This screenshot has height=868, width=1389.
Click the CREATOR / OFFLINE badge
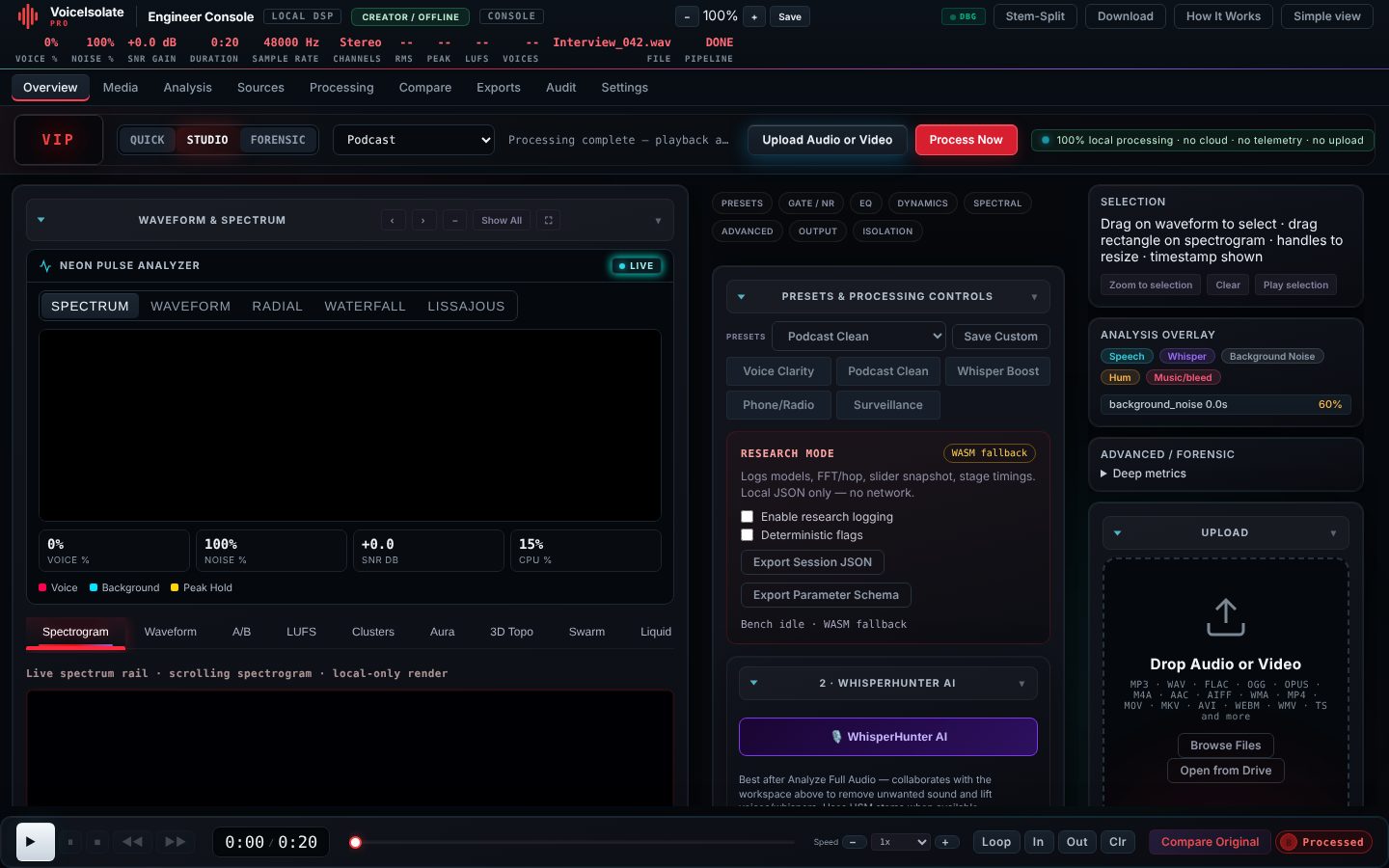pos(410,16)
